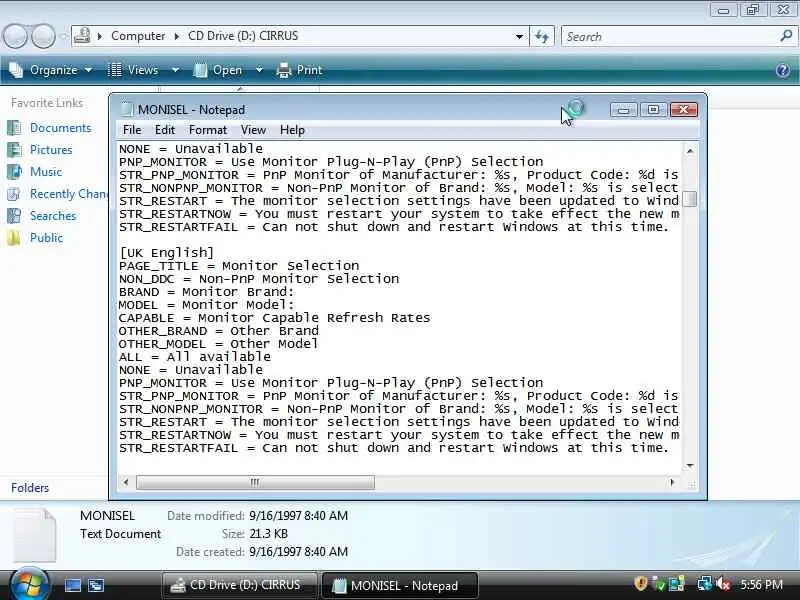Click the 'BRAND = Monitor Brand:' line
The image size is (800, 600).
[x=207, y=292]
